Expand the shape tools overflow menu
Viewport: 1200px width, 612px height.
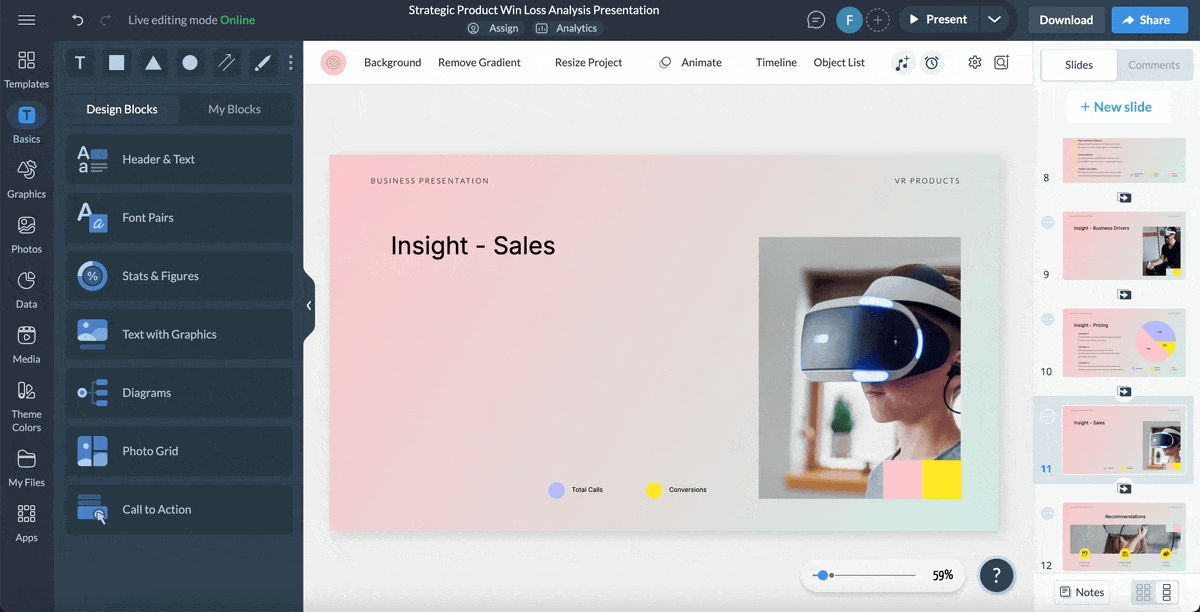tap(290, 62)
